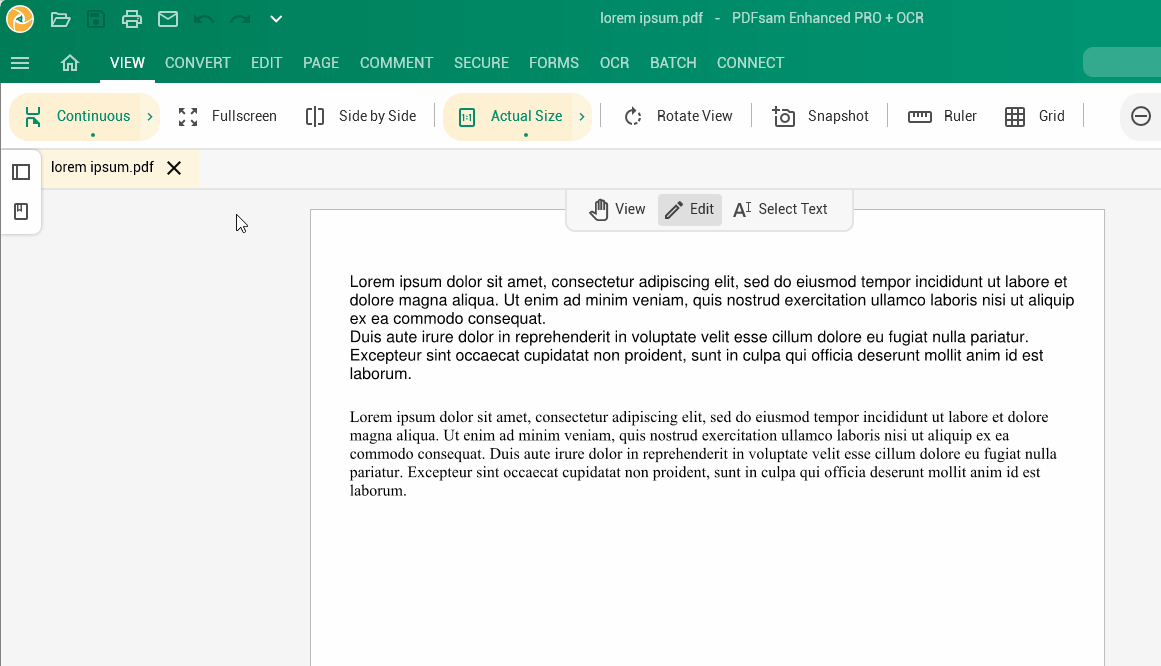Toggle the Grid overlay
The height and width of the screenshot is (666, 1161).
click(x=1035, y=116)
